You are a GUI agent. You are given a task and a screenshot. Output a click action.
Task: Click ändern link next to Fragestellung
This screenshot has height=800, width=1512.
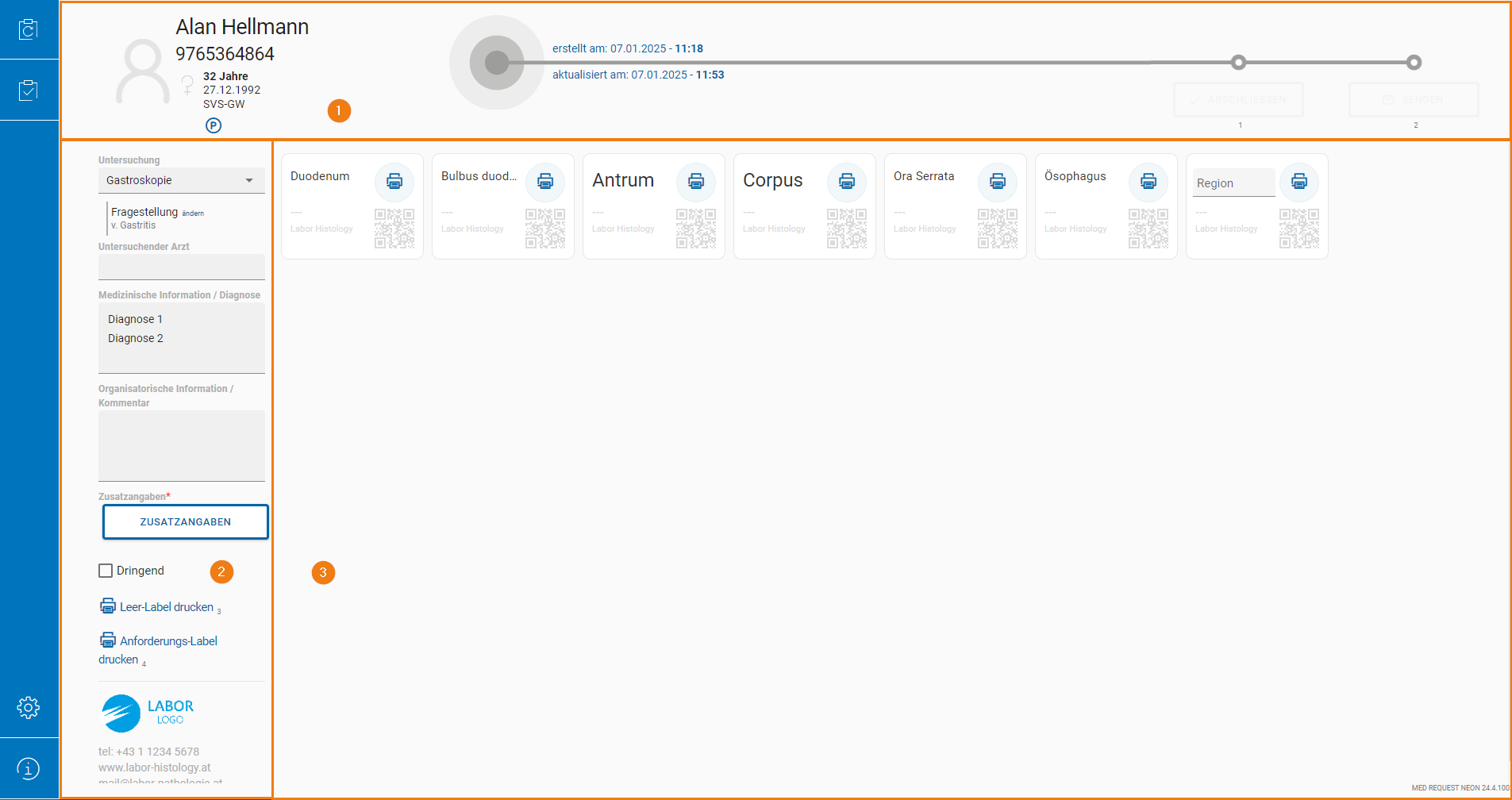(x=193, y=213)
